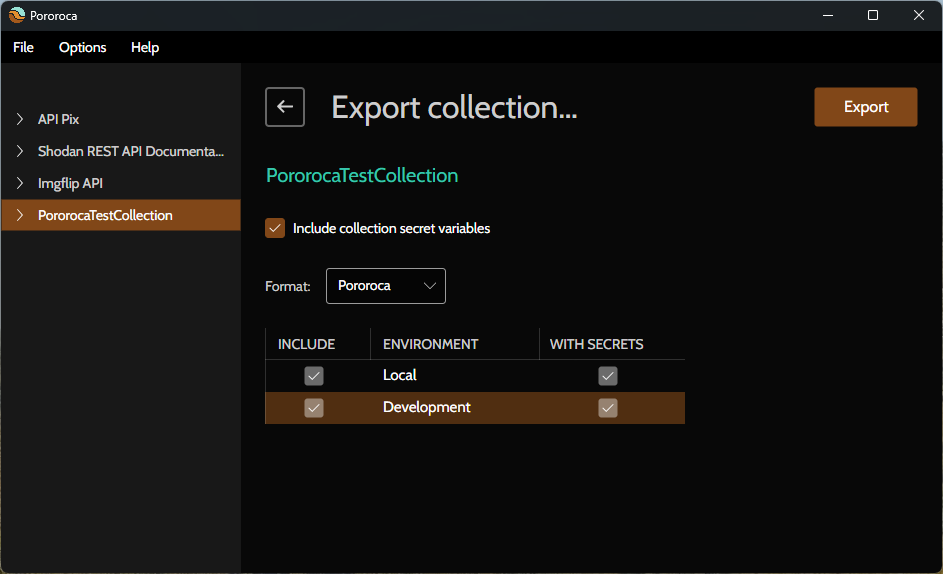Expand the Imgflip API collection chevron
The image size is (943, 574).
point(20,183)
